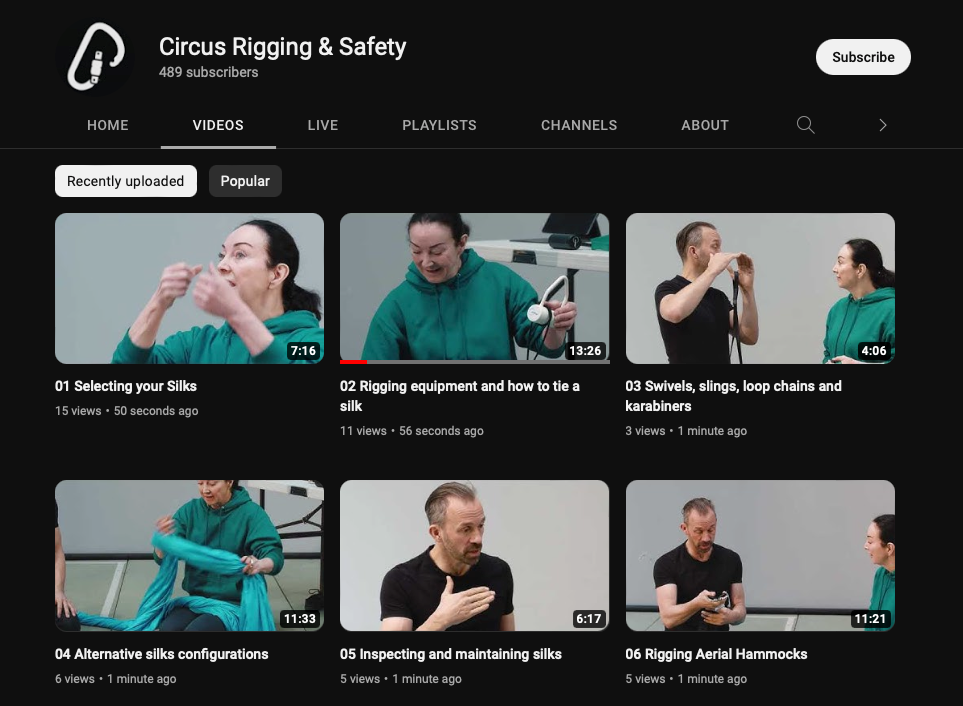Select the Popular filter chip
This screenshot has height=706, width=963.
[245, 181]
